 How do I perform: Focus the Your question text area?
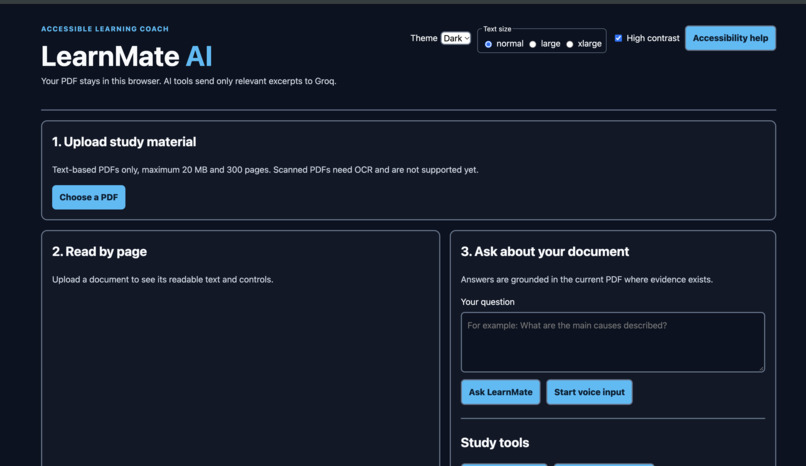612,342
